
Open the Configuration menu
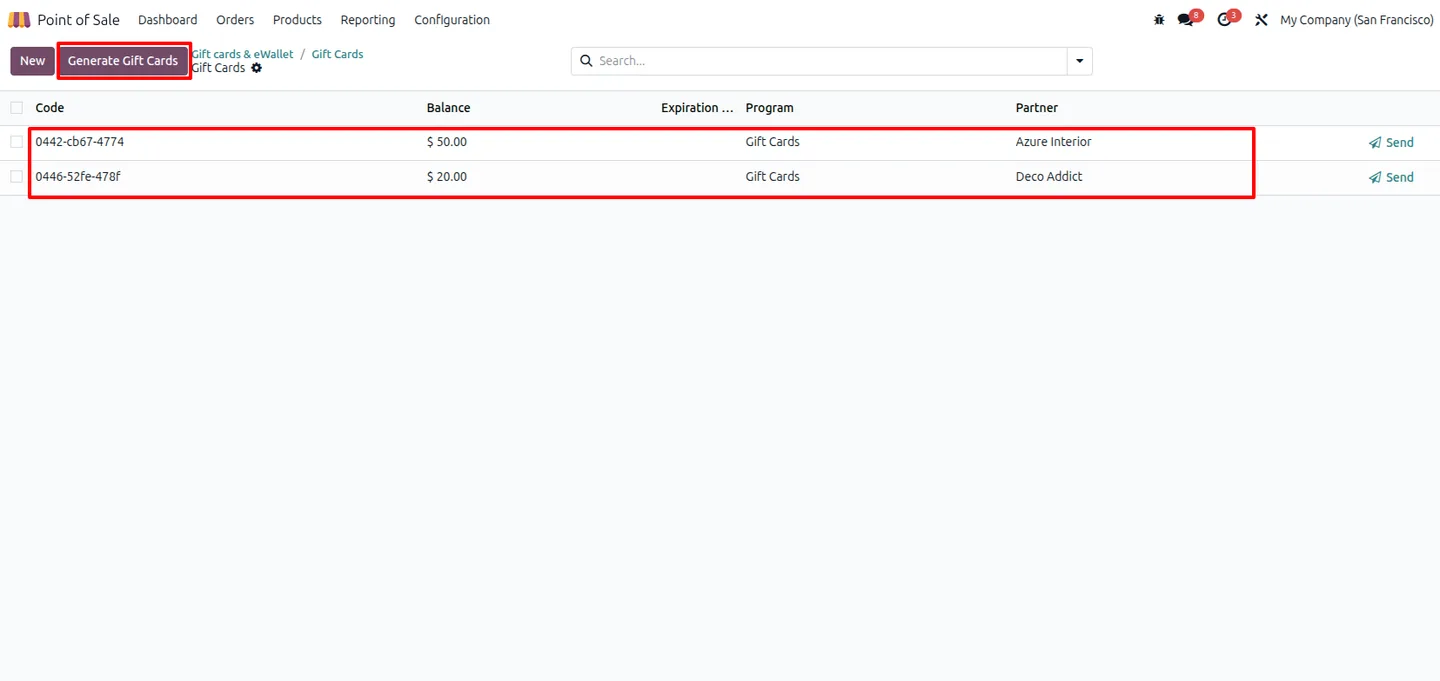(x=452, y=20)
